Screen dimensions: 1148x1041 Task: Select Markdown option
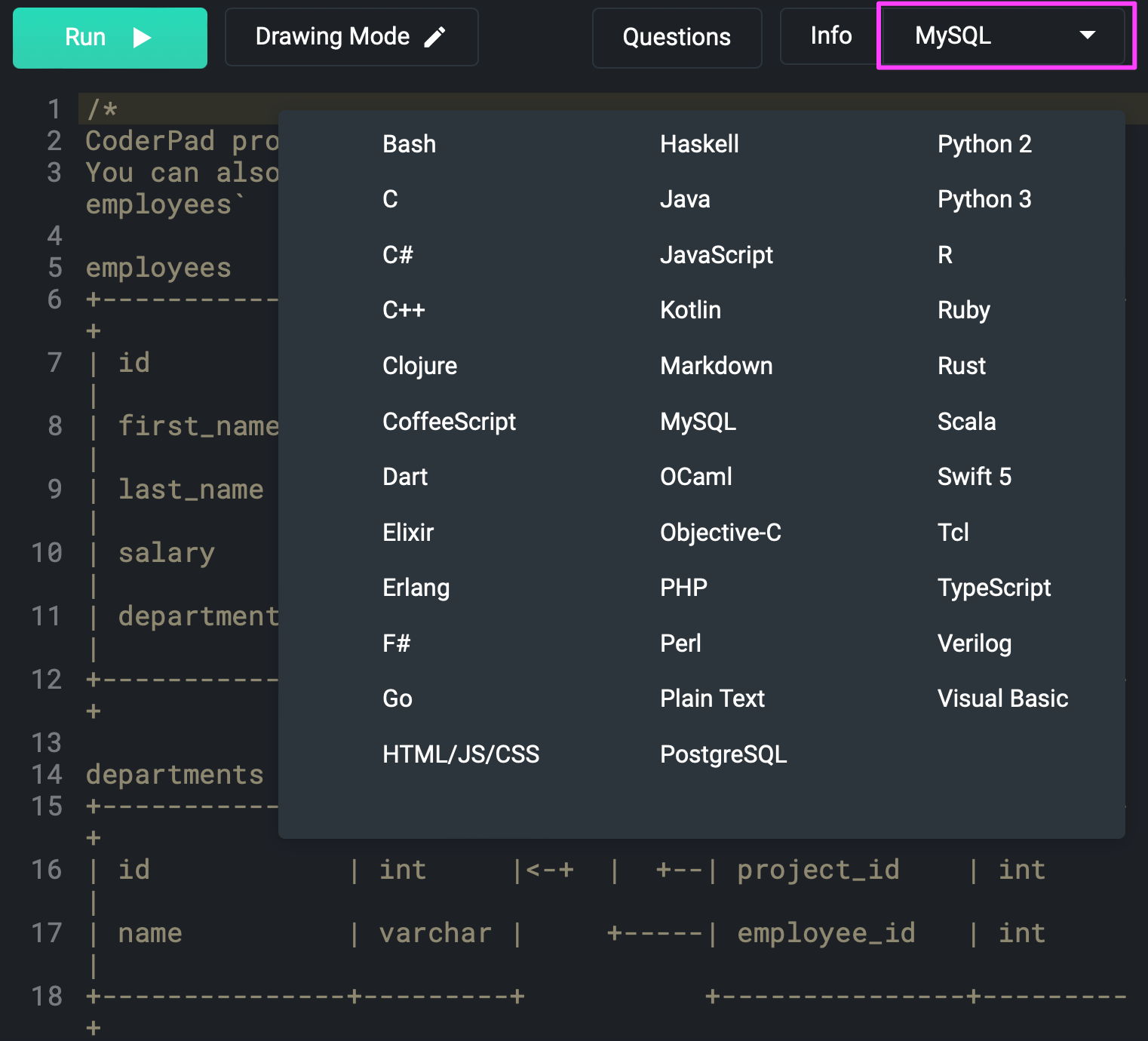(x=716, y=366)
